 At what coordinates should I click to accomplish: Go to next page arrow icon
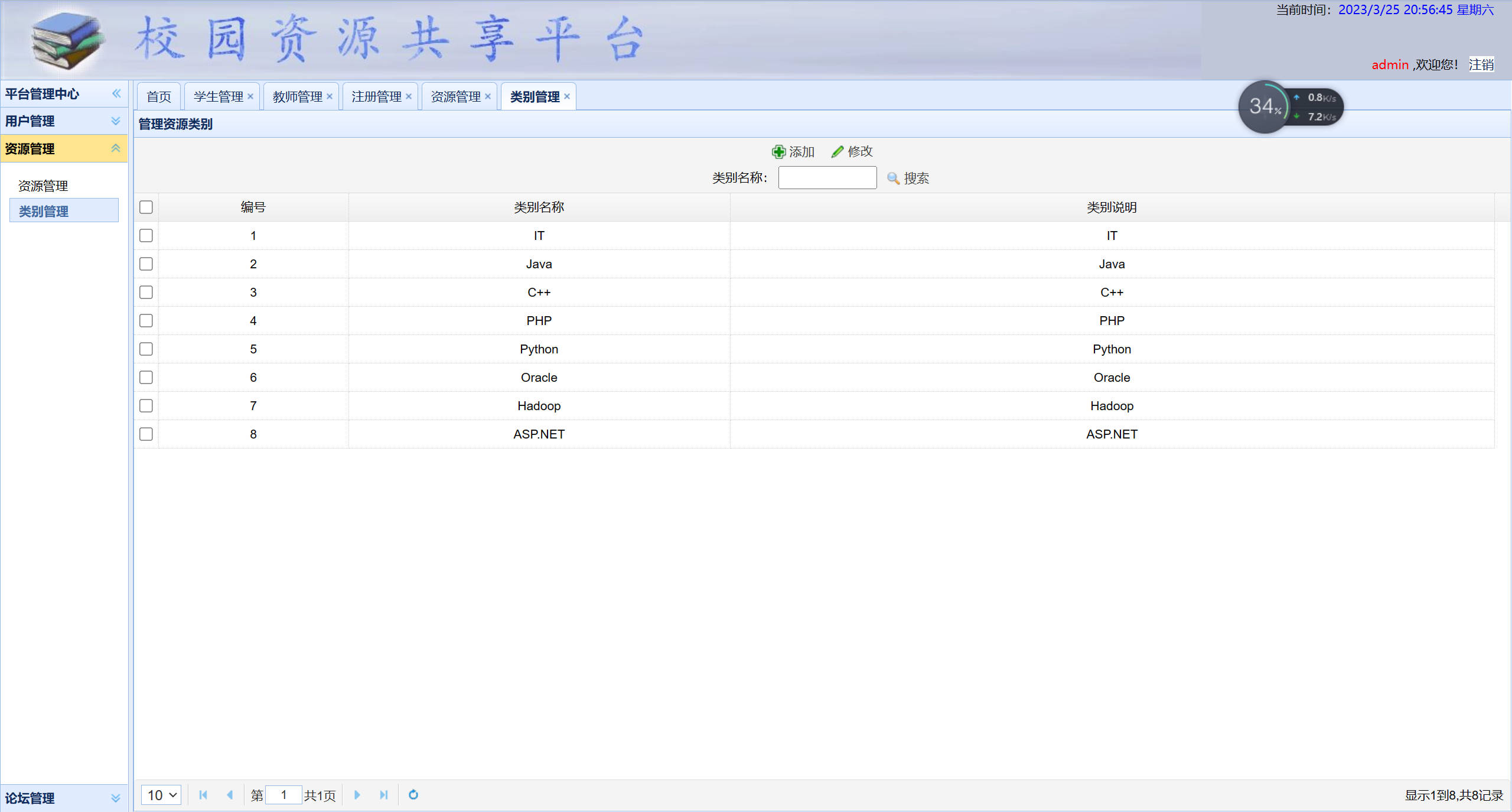pyautogui.click(x=357, y=795)
